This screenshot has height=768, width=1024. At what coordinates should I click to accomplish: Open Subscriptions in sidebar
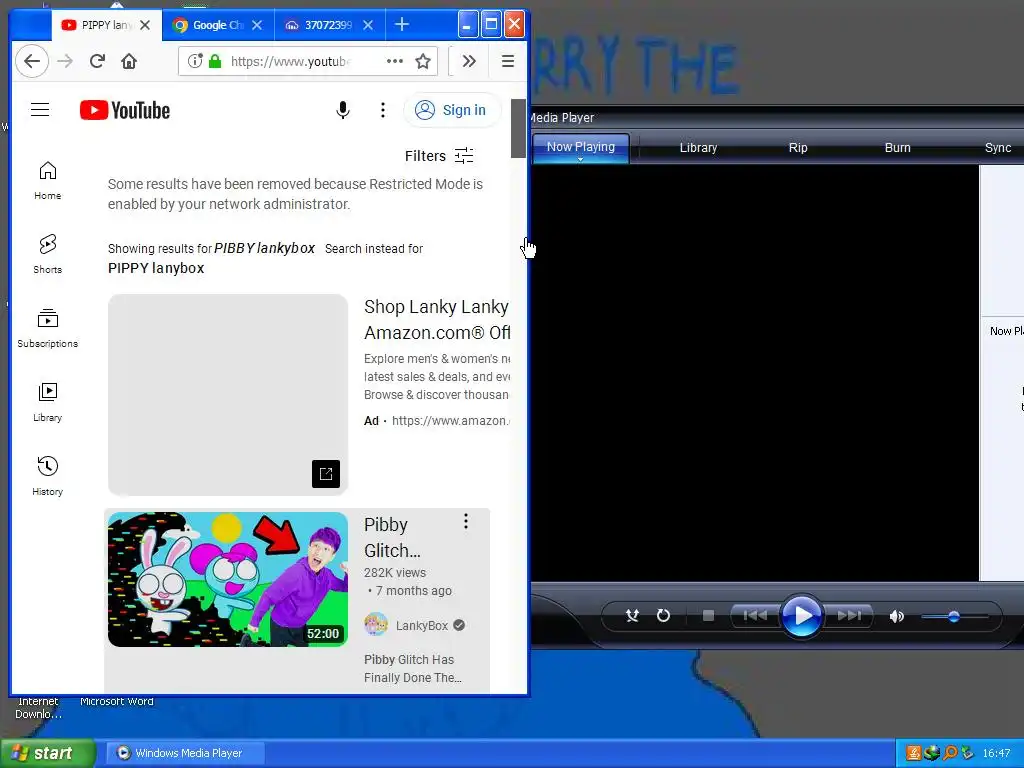(x=48, y=328)
